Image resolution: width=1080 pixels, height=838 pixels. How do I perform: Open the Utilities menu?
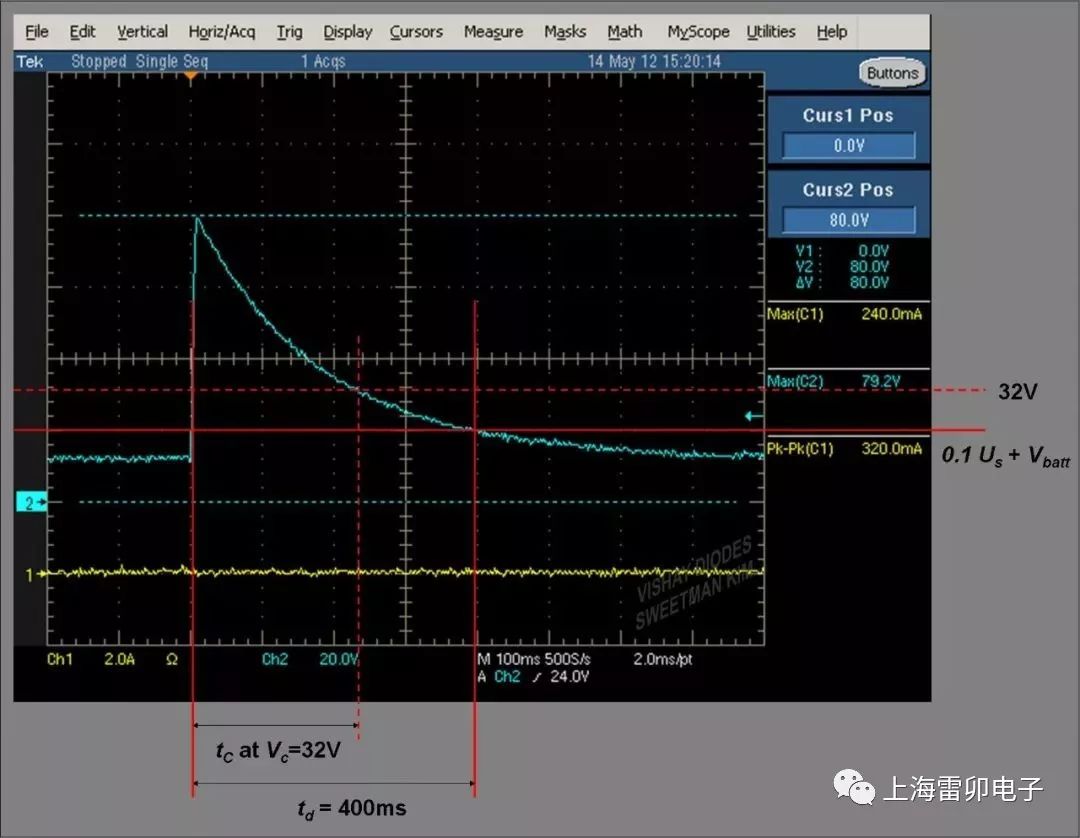tap(771, 32)
